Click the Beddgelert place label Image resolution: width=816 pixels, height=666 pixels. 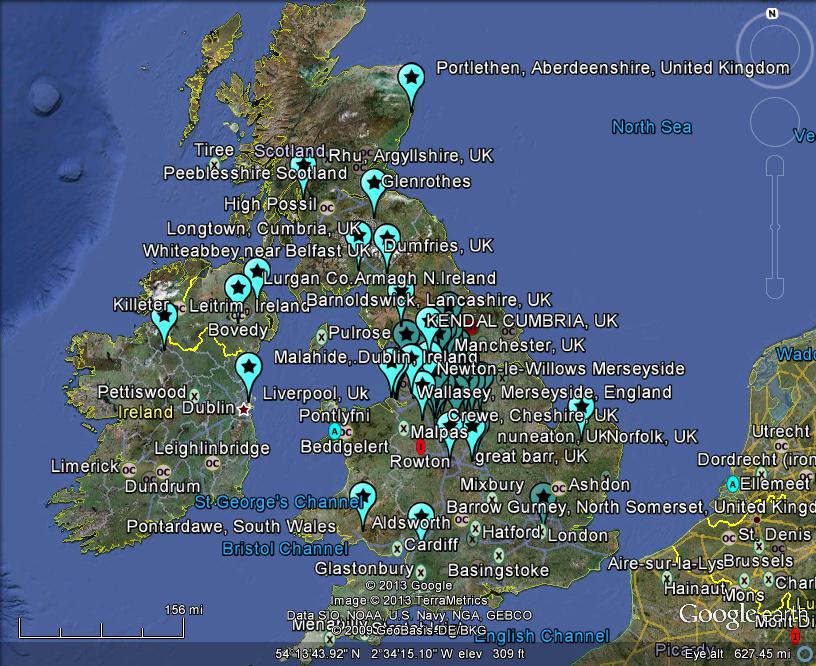click(345, 446)
